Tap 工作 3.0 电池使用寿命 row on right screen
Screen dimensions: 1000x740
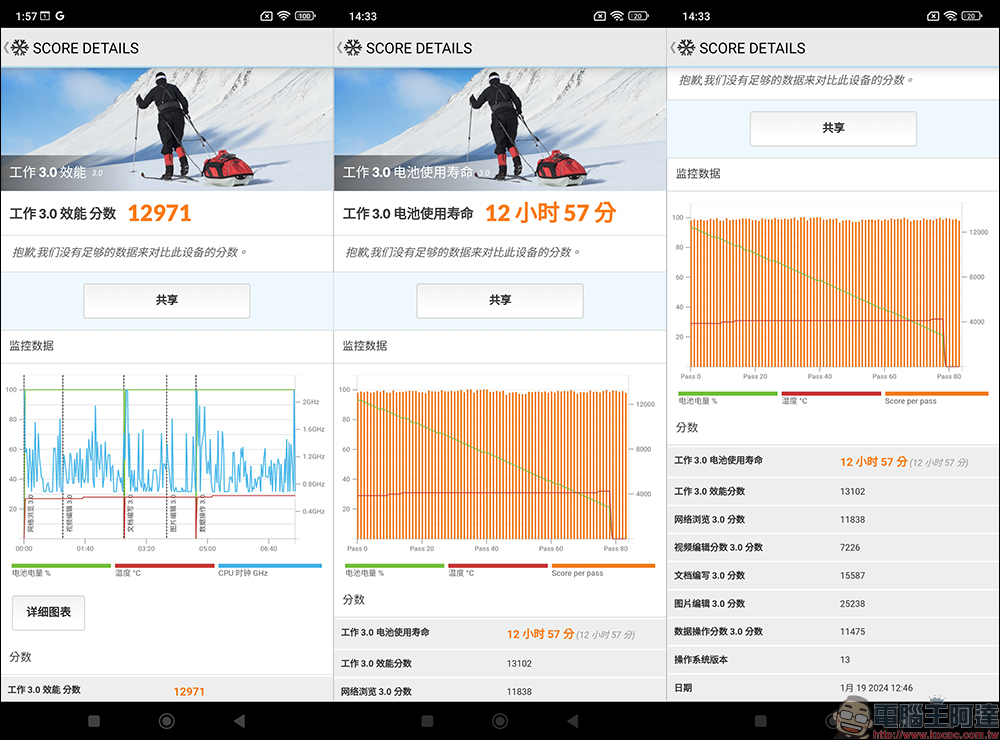point(834,461)
